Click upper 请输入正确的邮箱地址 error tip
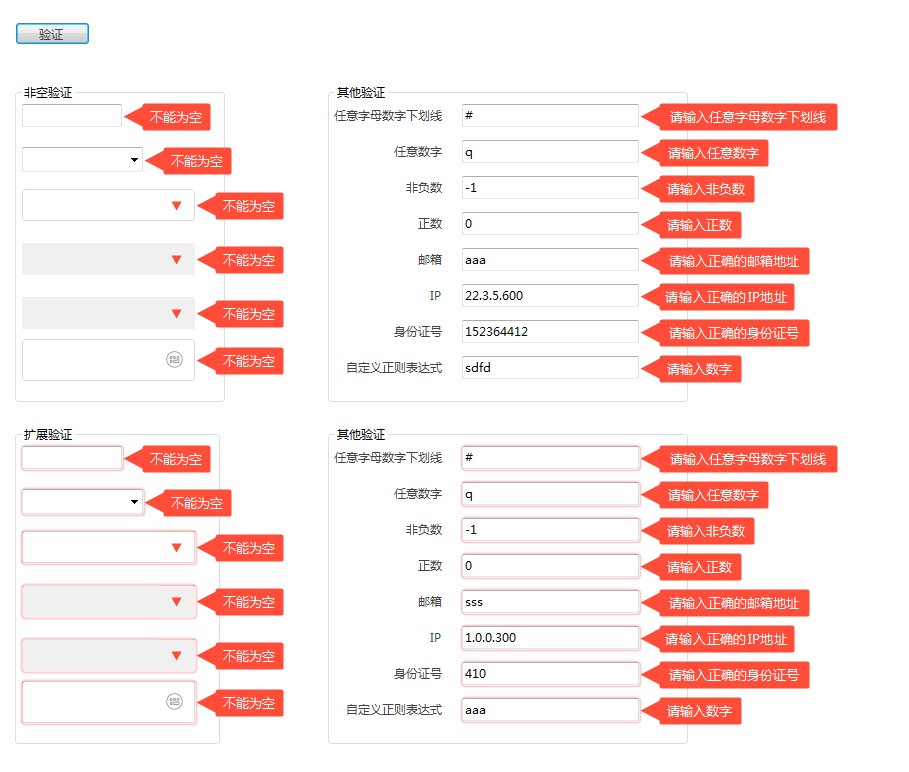 tap(726, 261)
